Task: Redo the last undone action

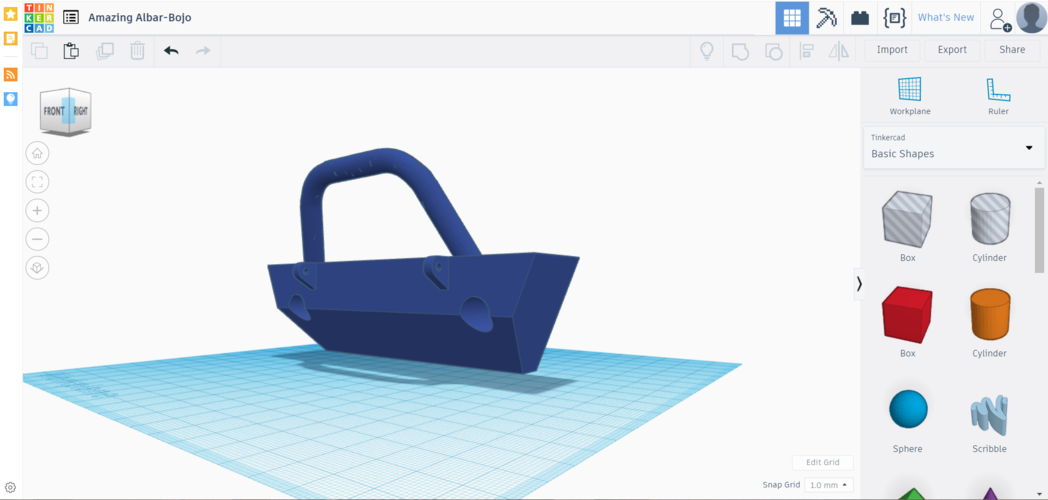Action: [x=203, y=51]
